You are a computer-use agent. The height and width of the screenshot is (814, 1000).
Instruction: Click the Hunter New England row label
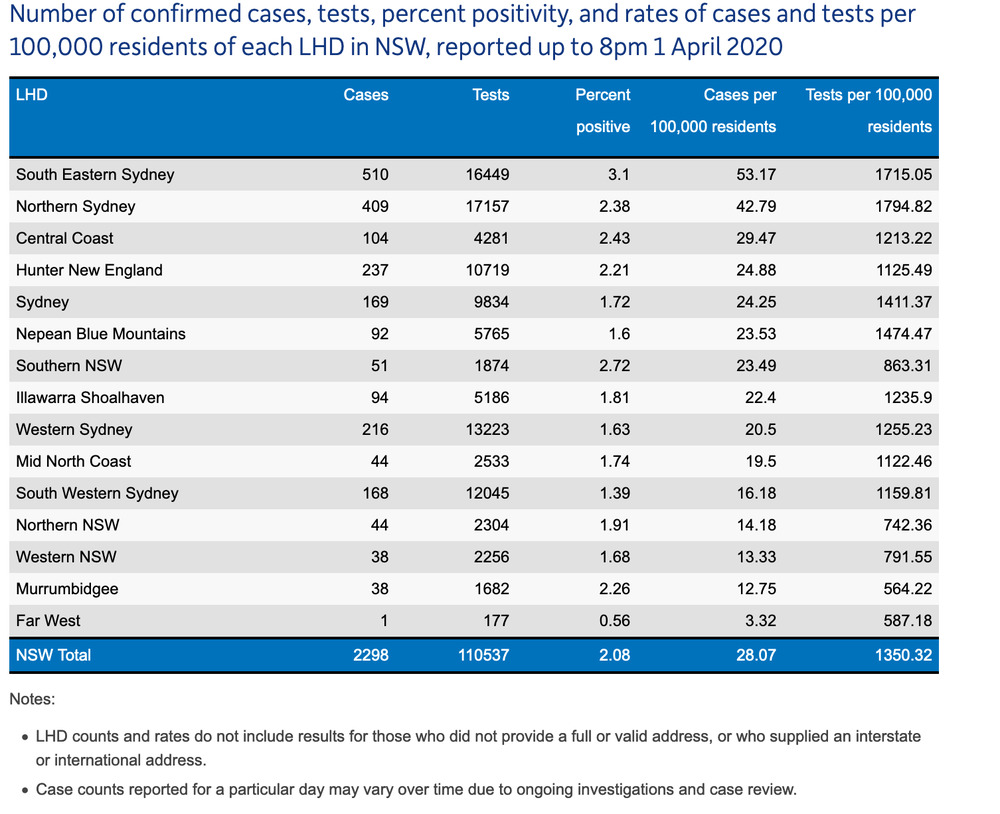click(89, 270)
